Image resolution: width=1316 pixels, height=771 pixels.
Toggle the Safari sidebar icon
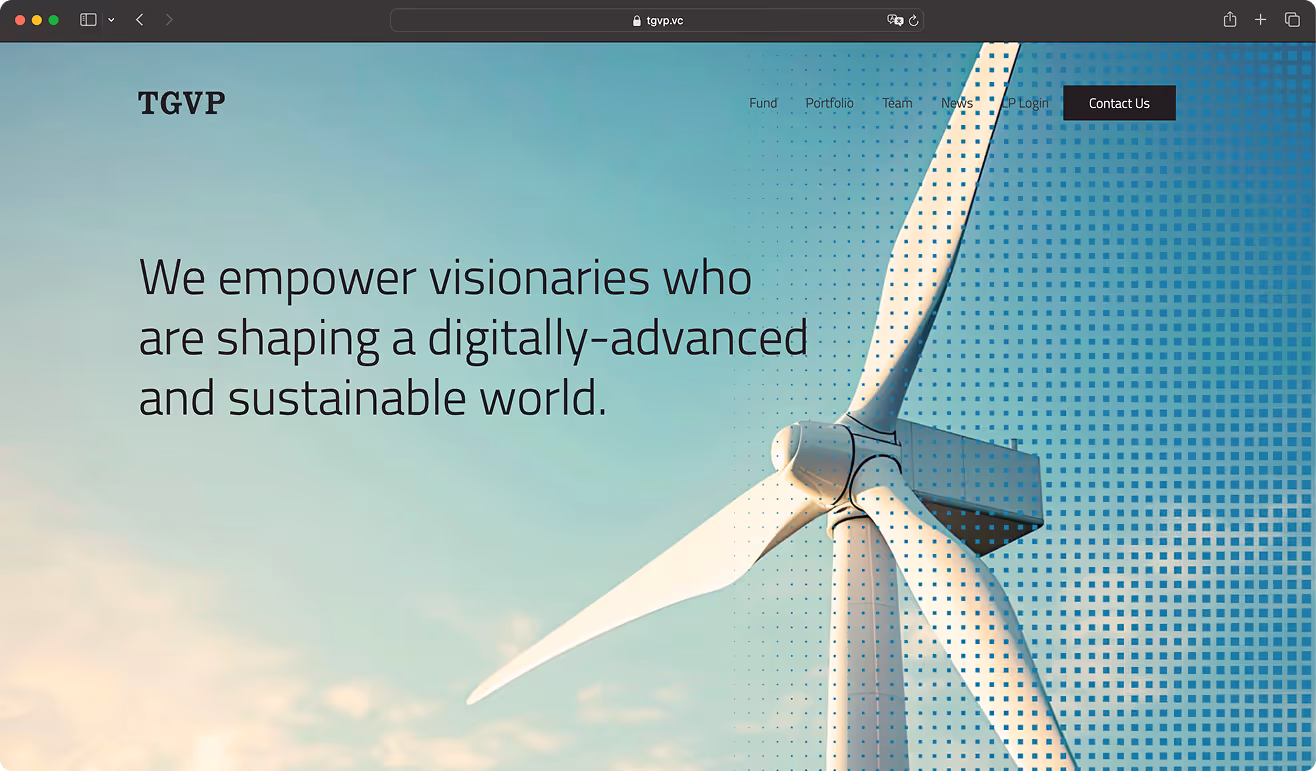(88, 20)
